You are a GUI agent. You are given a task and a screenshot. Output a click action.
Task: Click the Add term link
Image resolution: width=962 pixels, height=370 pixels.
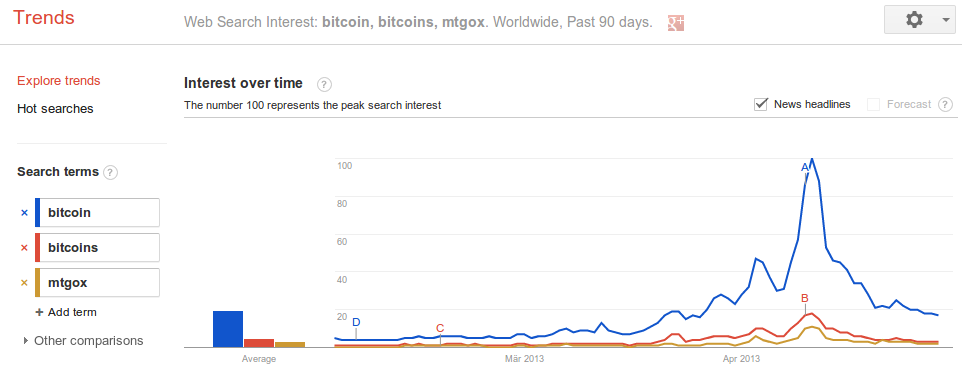(x=66, y=312)
